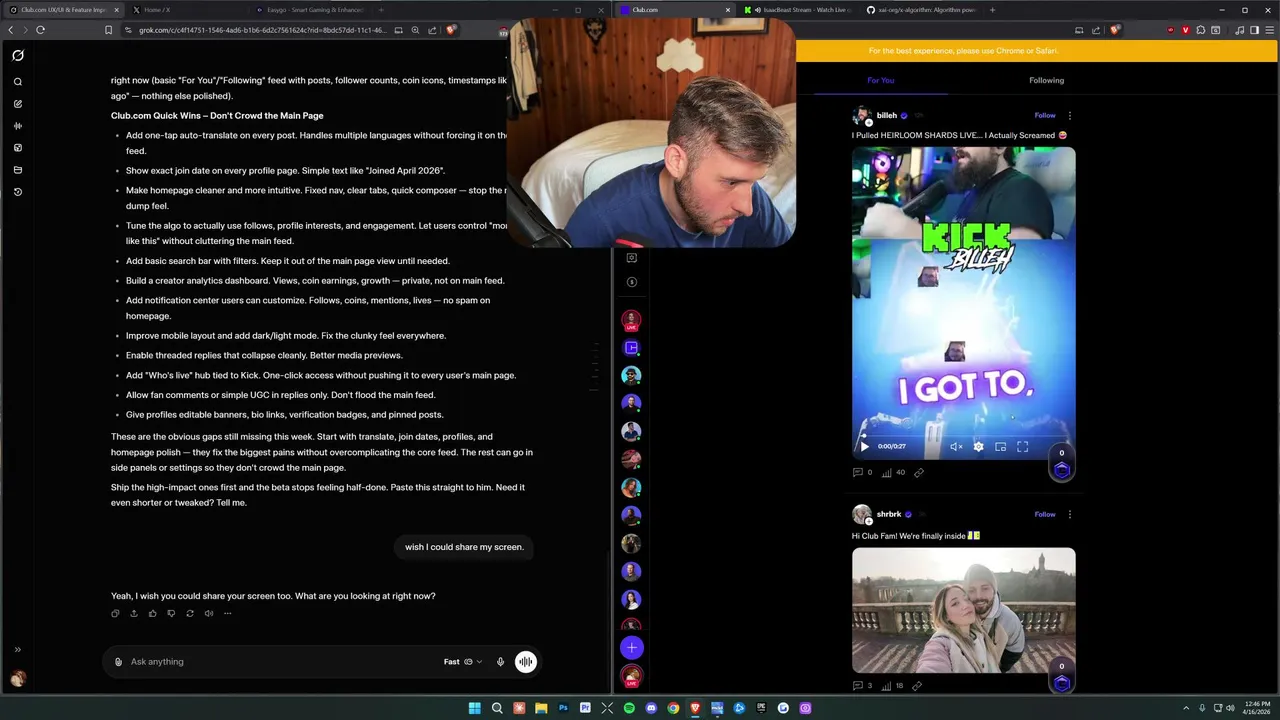1280x720 pixels.
Task: Open Brave Shields icon in left browser
Action: (451, 30)
